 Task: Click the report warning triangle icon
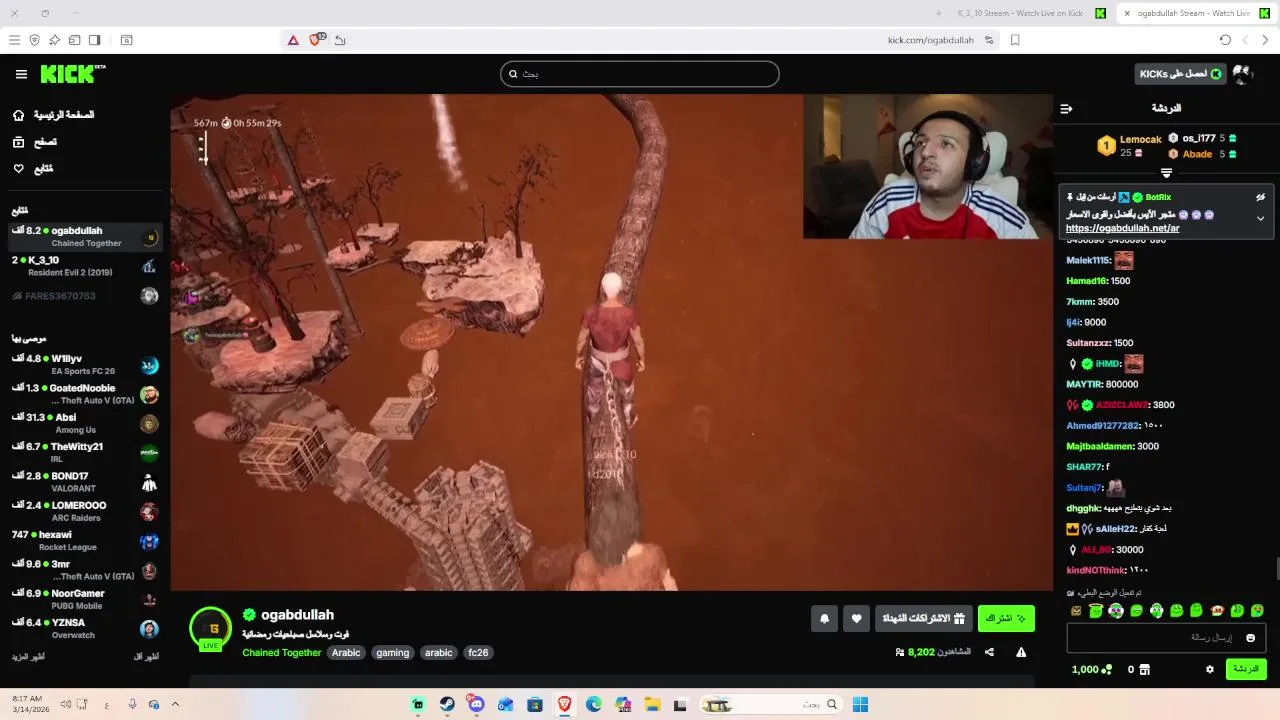click(x=1021, y=652)
